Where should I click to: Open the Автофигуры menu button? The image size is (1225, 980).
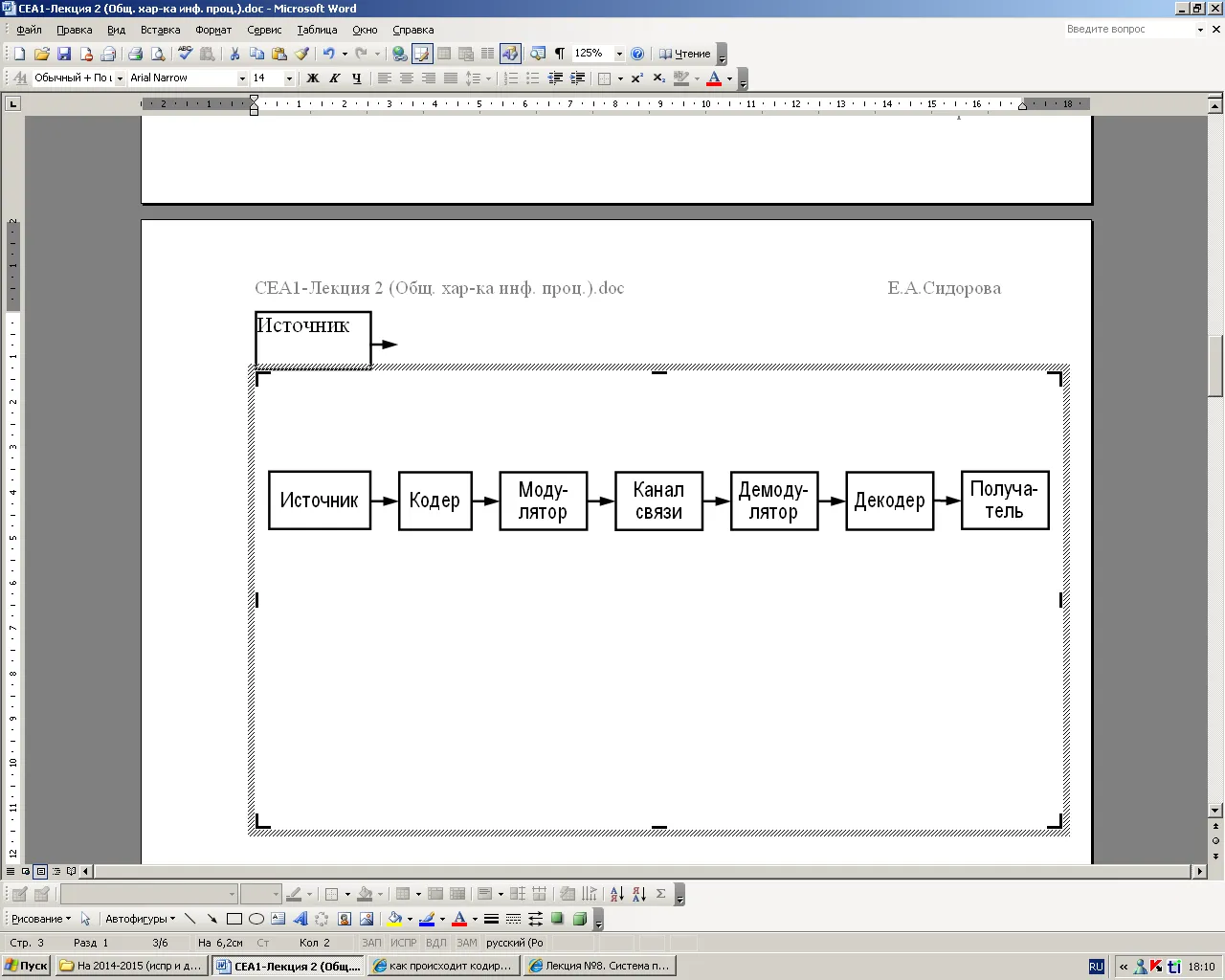tap(140, 919)
